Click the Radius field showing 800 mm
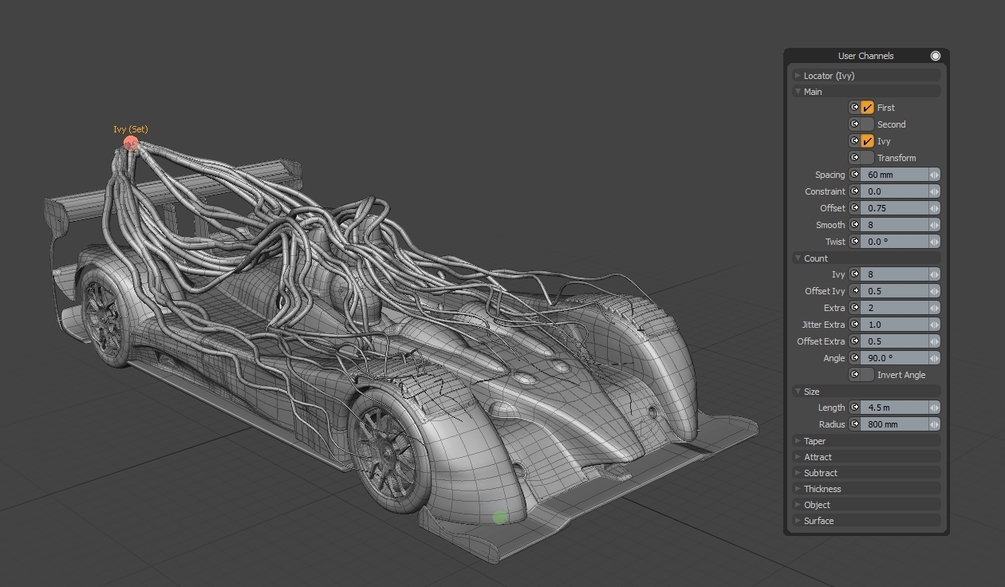Image resolution: width=1005 pixels, height=587 pixels. pos(894,424)
